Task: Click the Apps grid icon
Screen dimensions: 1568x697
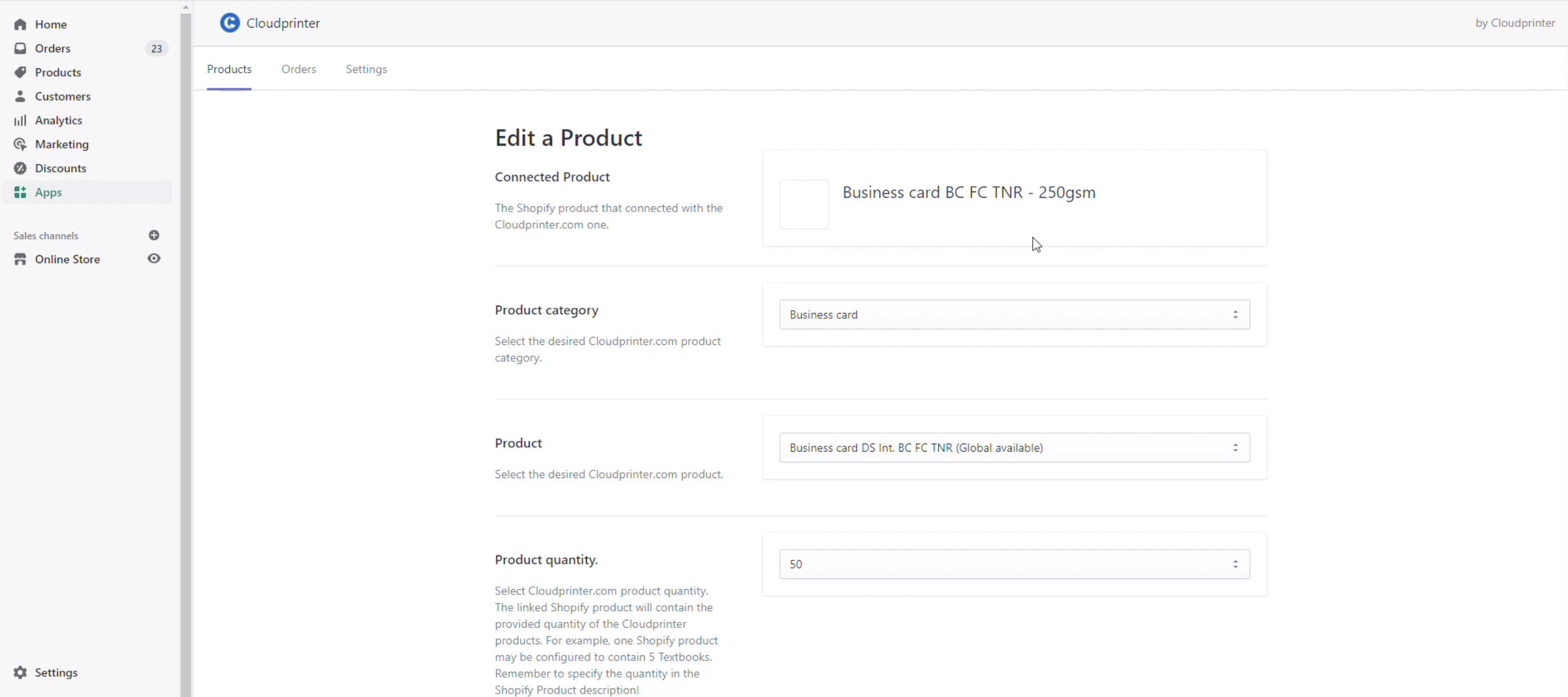Action: [x=20, y=193]
